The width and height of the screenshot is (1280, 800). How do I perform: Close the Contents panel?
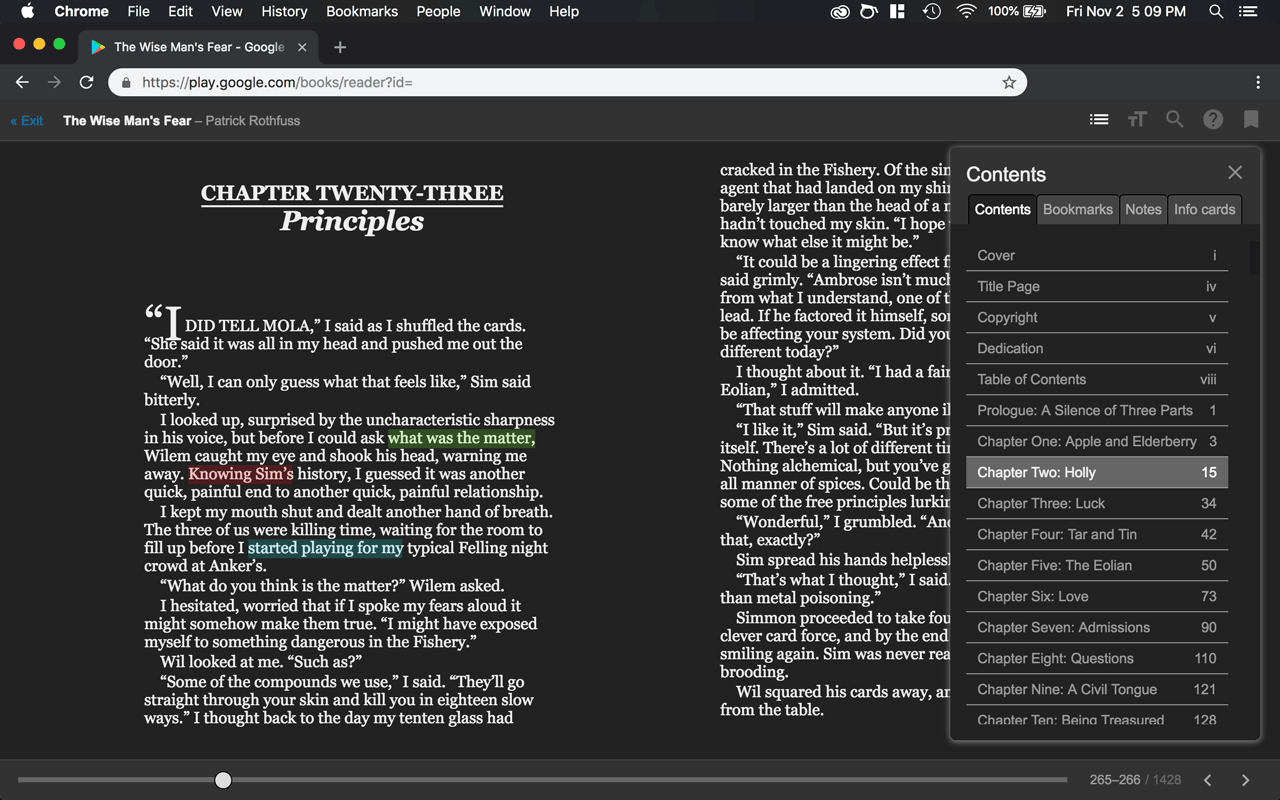(x=1235, y=173)
